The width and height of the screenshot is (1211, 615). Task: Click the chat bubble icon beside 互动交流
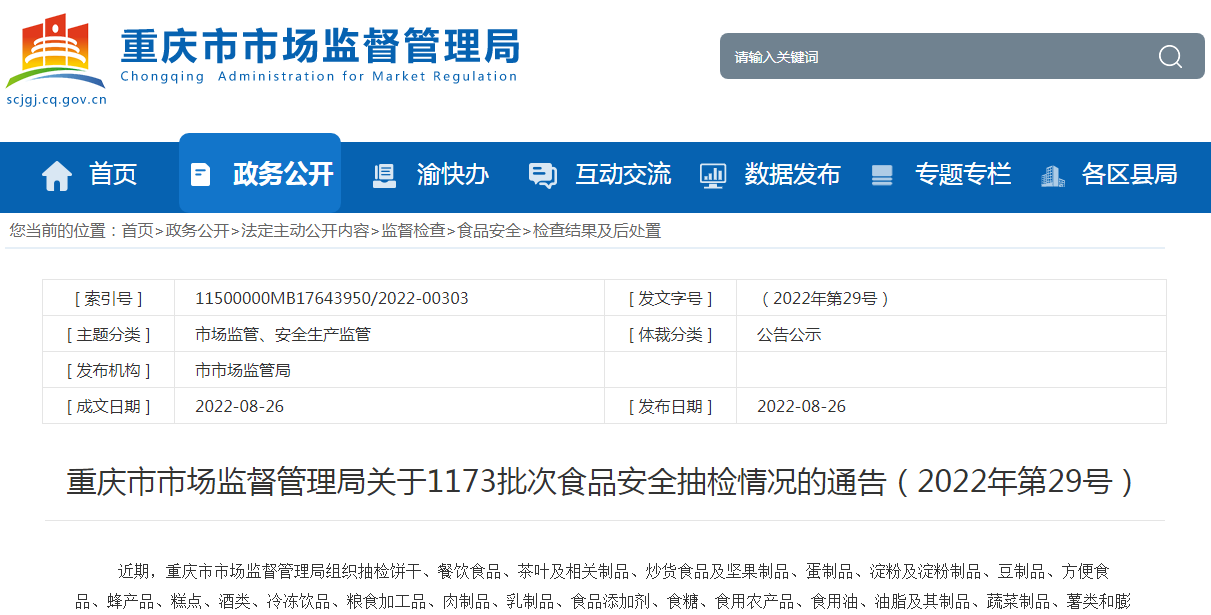click(542, 176)
